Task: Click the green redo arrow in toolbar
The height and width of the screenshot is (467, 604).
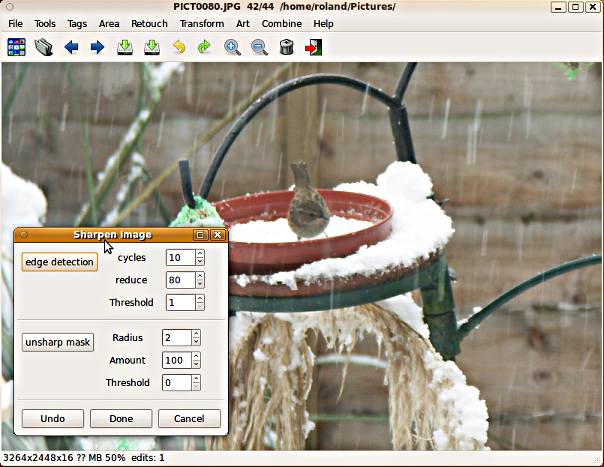Action: (205, 46)
